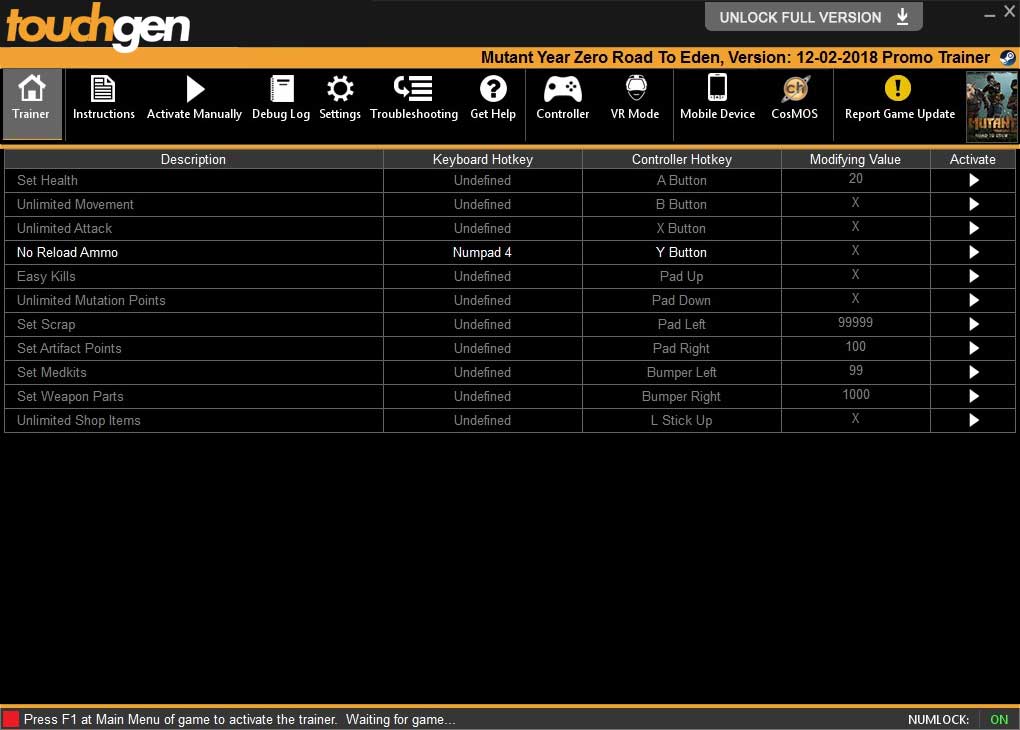Image resolution: width=1020 pixels, height=730 pixels.
Task: Launch CoSMOS tool
Action: coord(795,90)
